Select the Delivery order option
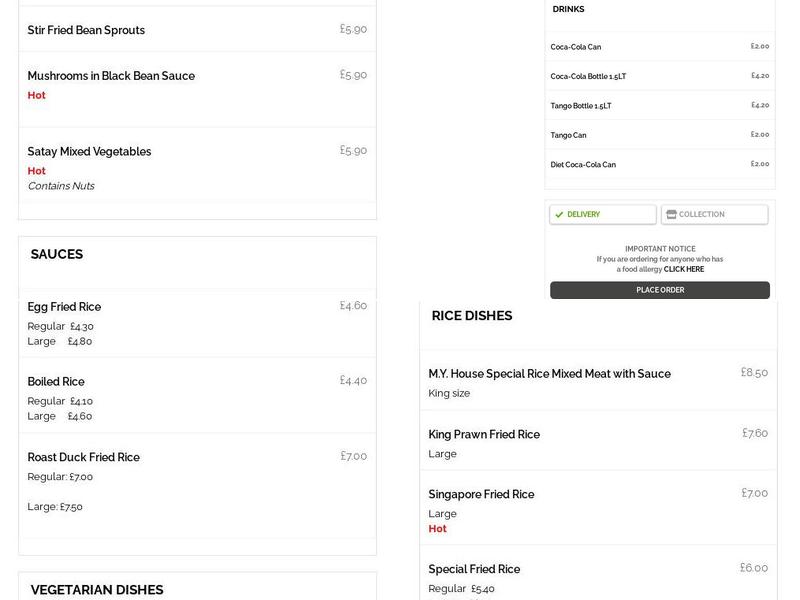The width and height of the screenshot is (800, 600). 603,215
